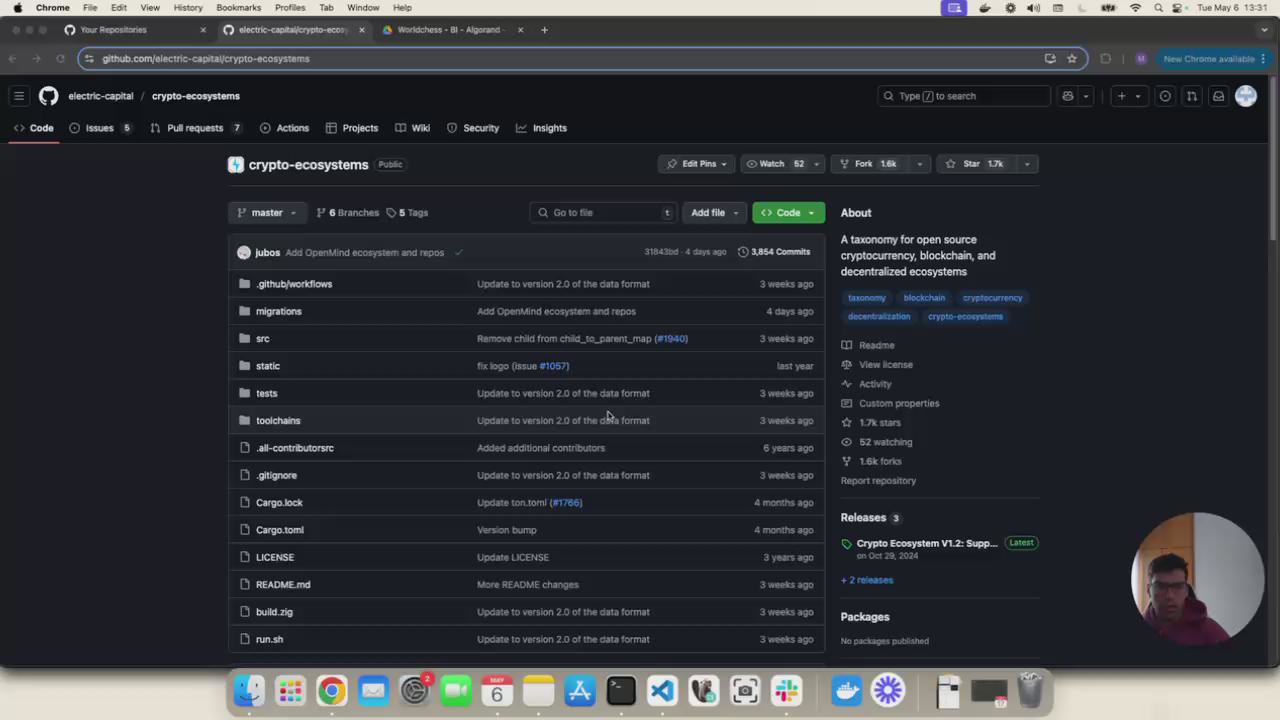Image resolution: width=1280 pixels, height=720 pixels.
Task: Open issue #1057 link
Action: coord(553,366)
